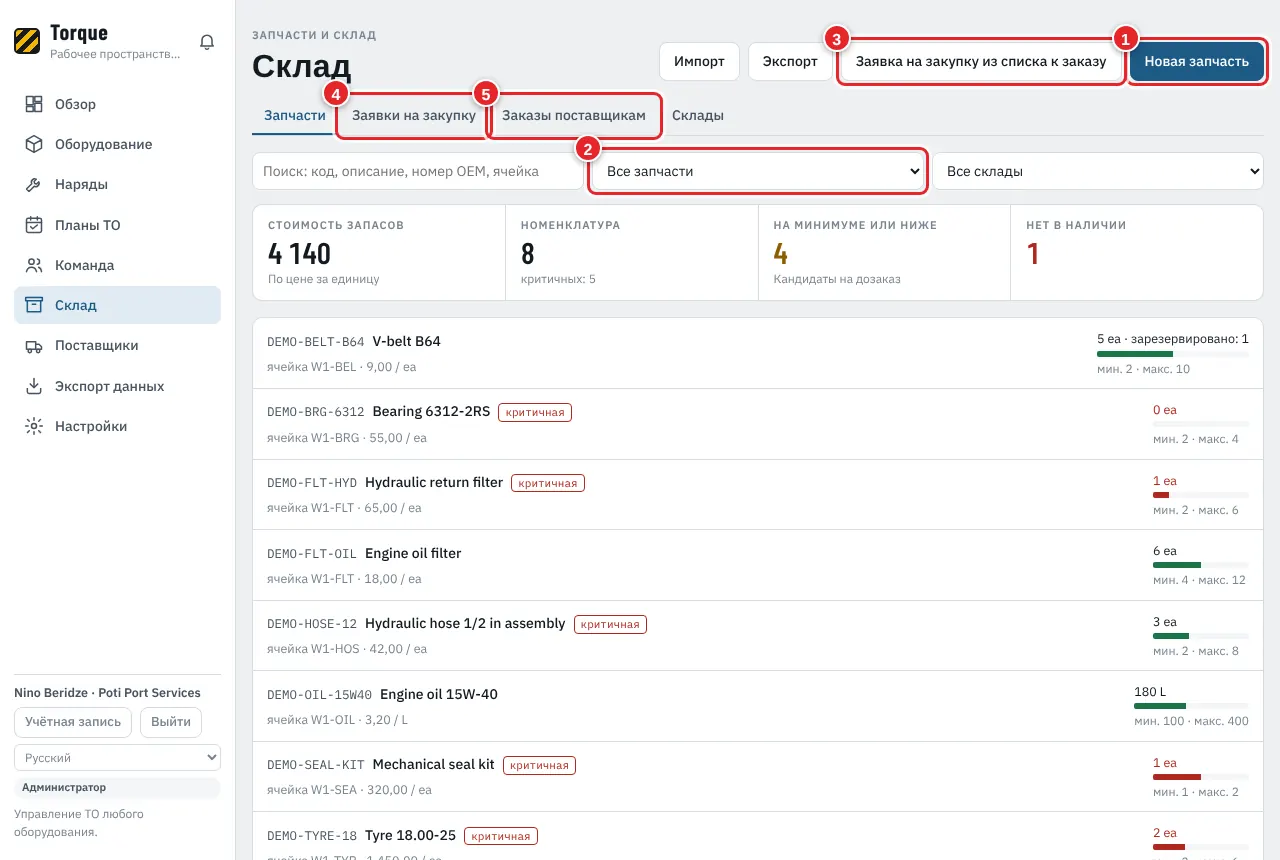Click Заявка на закупку из списка к заказу

[x=980, y=61]
